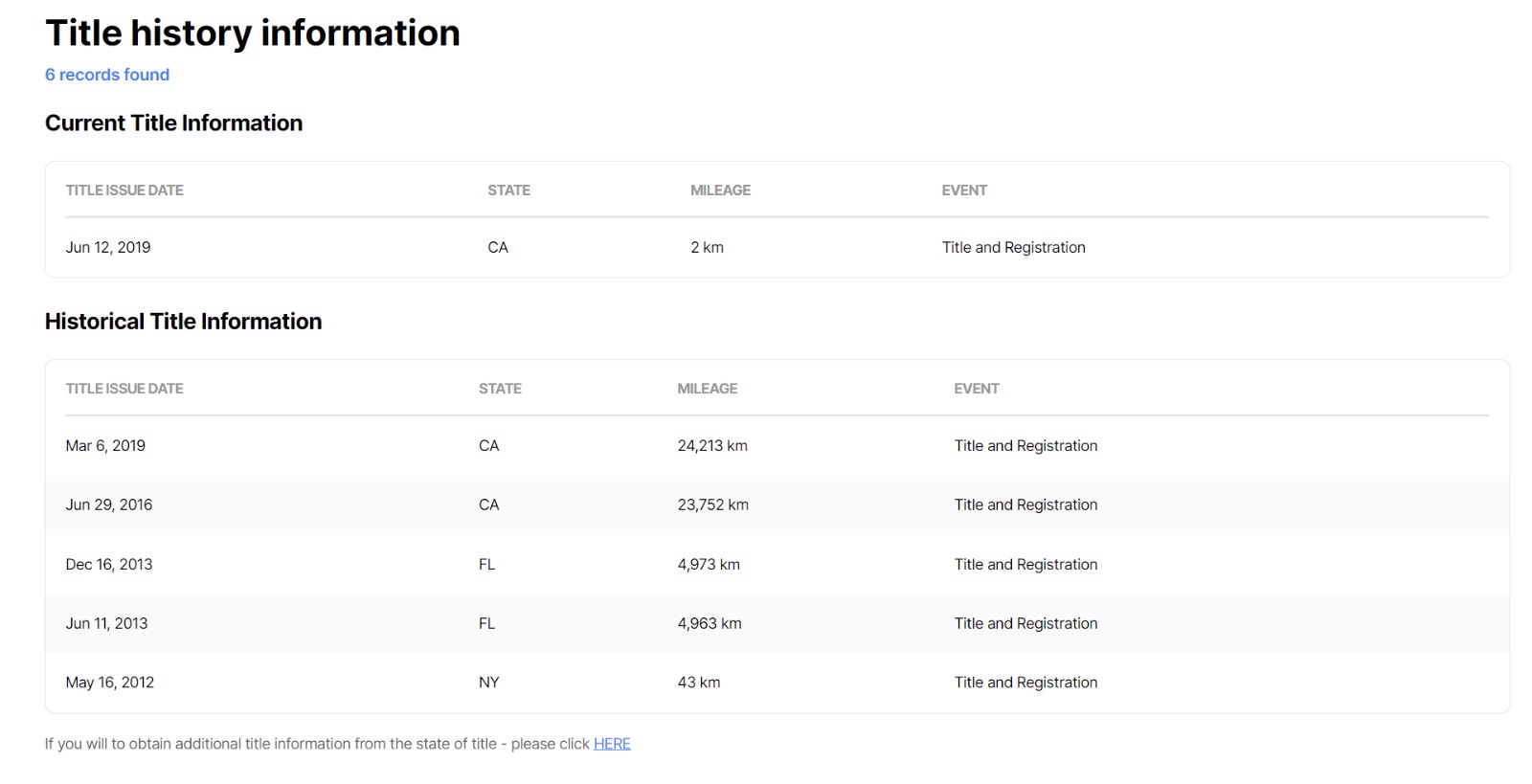Click 'Title and Registration' in Jun 12, 2019 row
This screenshot has height=784, width=1532.
click(1014, 247)
